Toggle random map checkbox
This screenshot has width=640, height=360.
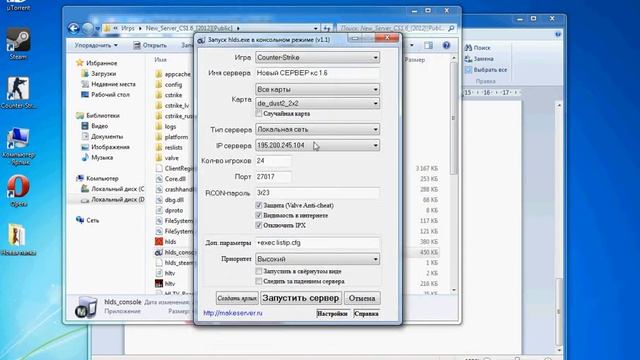(x=259, y=113)
